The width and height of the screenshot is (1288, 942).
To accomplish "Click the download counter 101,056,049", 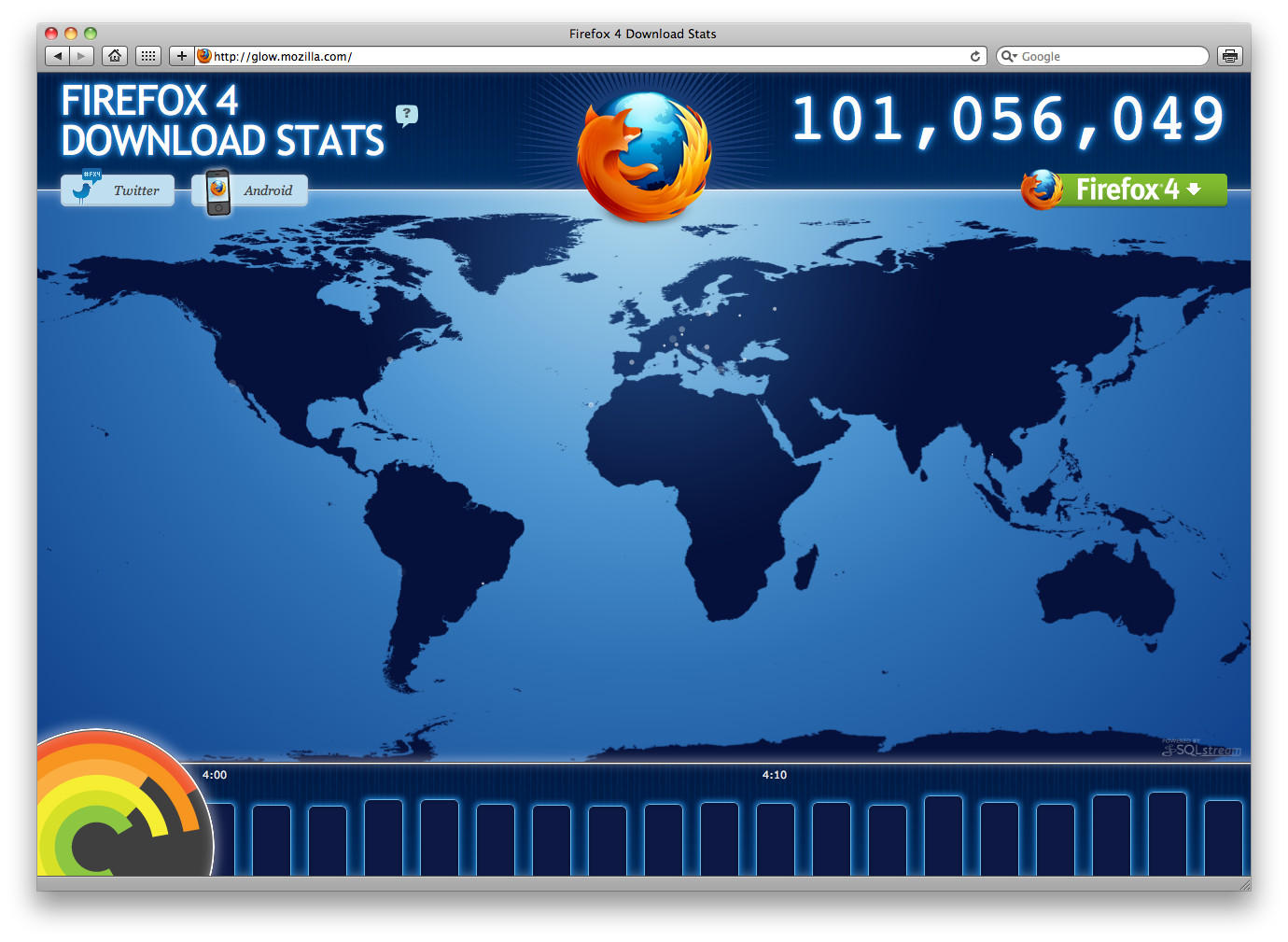I will click(x=1009, y=120).
